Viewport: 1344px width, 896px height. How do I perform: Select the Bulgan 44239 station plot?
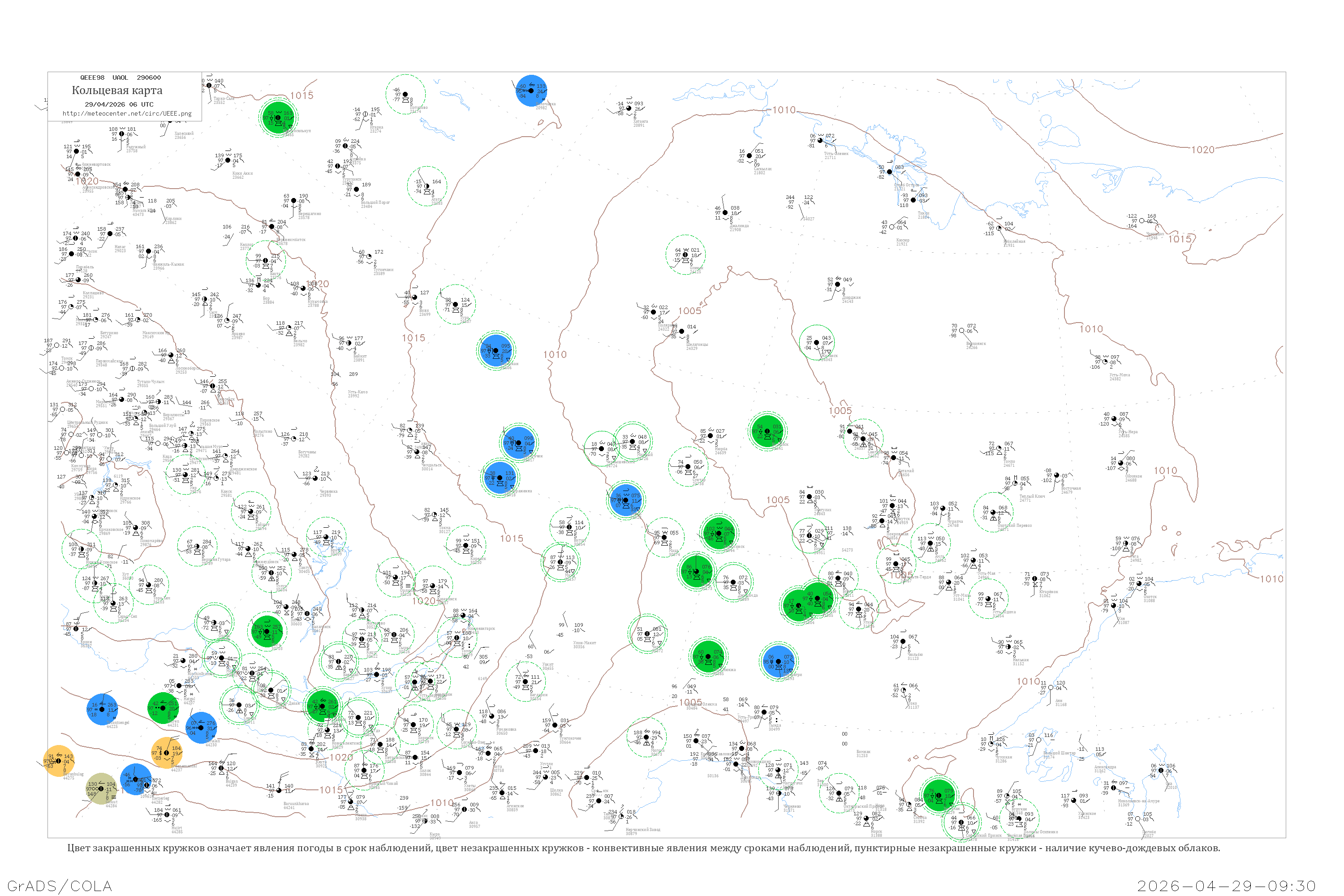click(x=221, y=768)
